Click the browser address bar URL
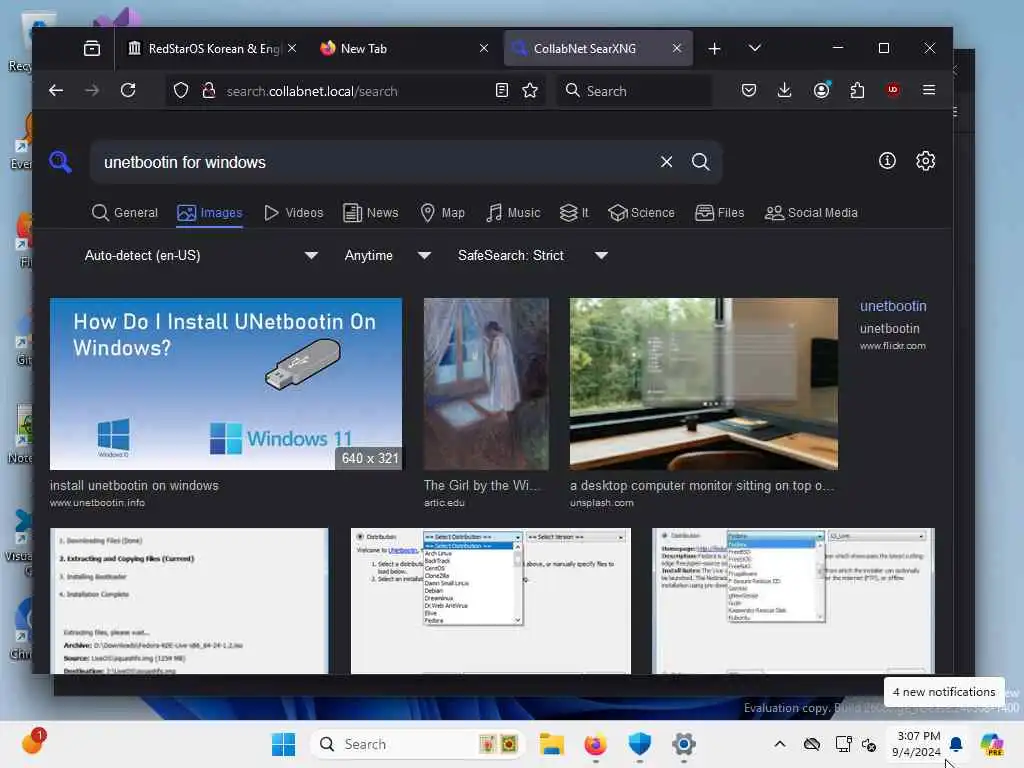The image size is (1024, 768). pyautogui.click(x=312, y=91)
